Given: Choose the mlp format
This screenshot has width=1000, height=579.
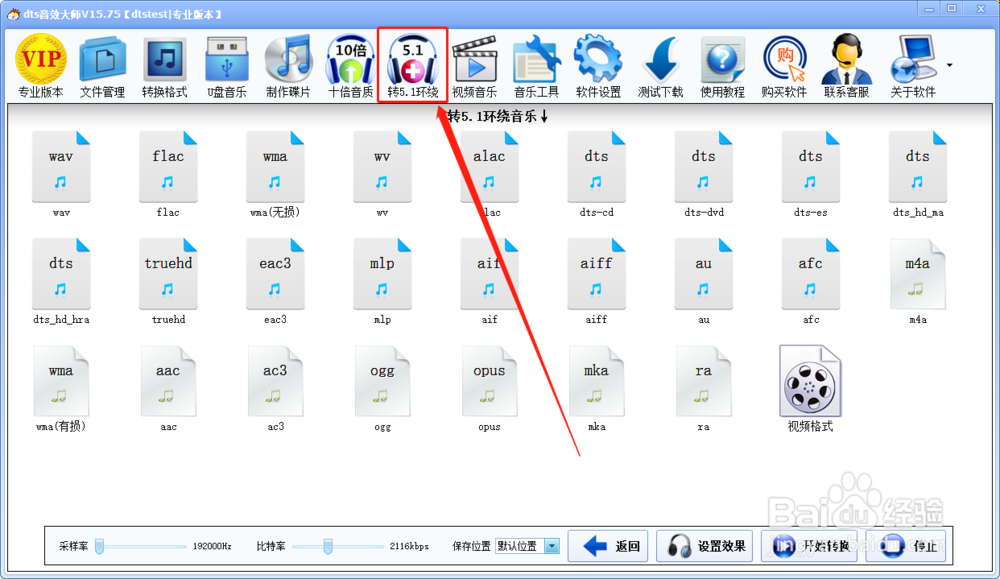Looking at the screenshot, I should [x=382, y=282].
